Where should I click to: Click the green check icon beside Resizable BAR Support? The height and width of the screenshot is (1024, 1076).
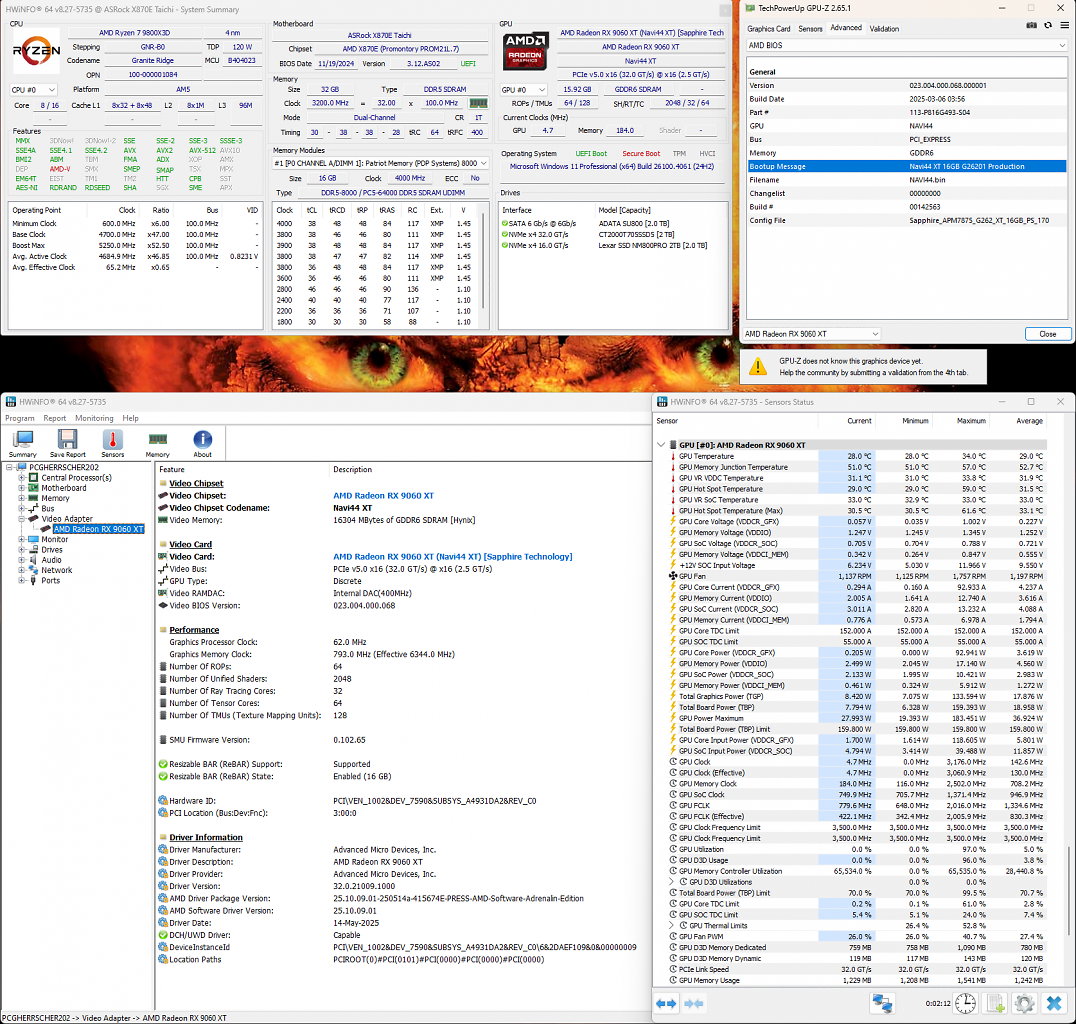click(x=163, y=764)
